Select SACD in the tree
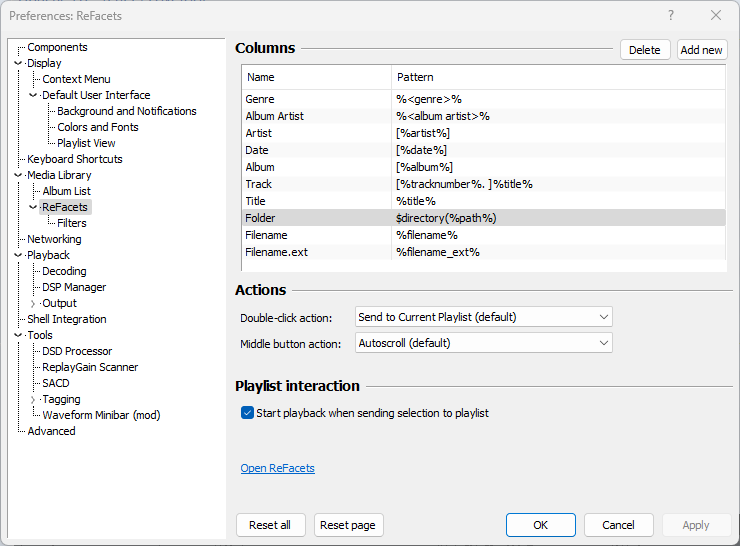This screenshot has width=740, height=546. pyautogui.click(x=56, y=383)
